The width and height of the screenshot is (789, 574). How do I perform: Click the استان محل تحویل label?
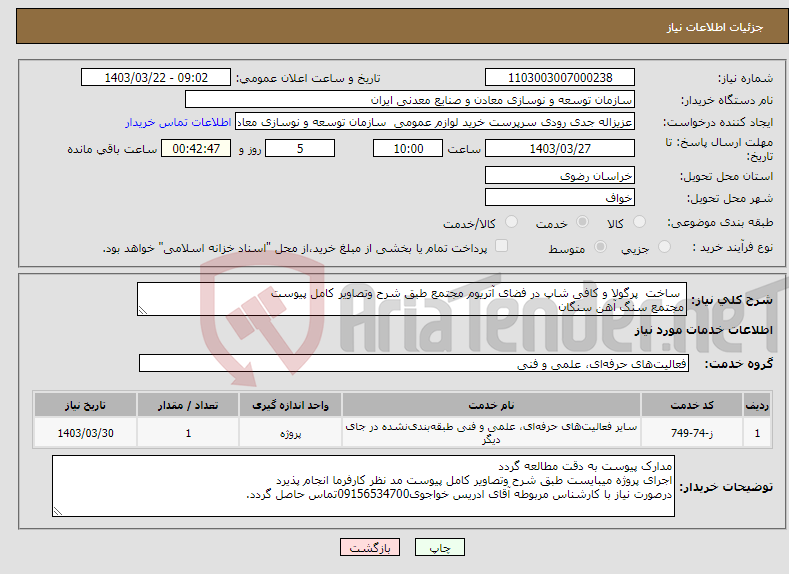[x=727, y=176]
